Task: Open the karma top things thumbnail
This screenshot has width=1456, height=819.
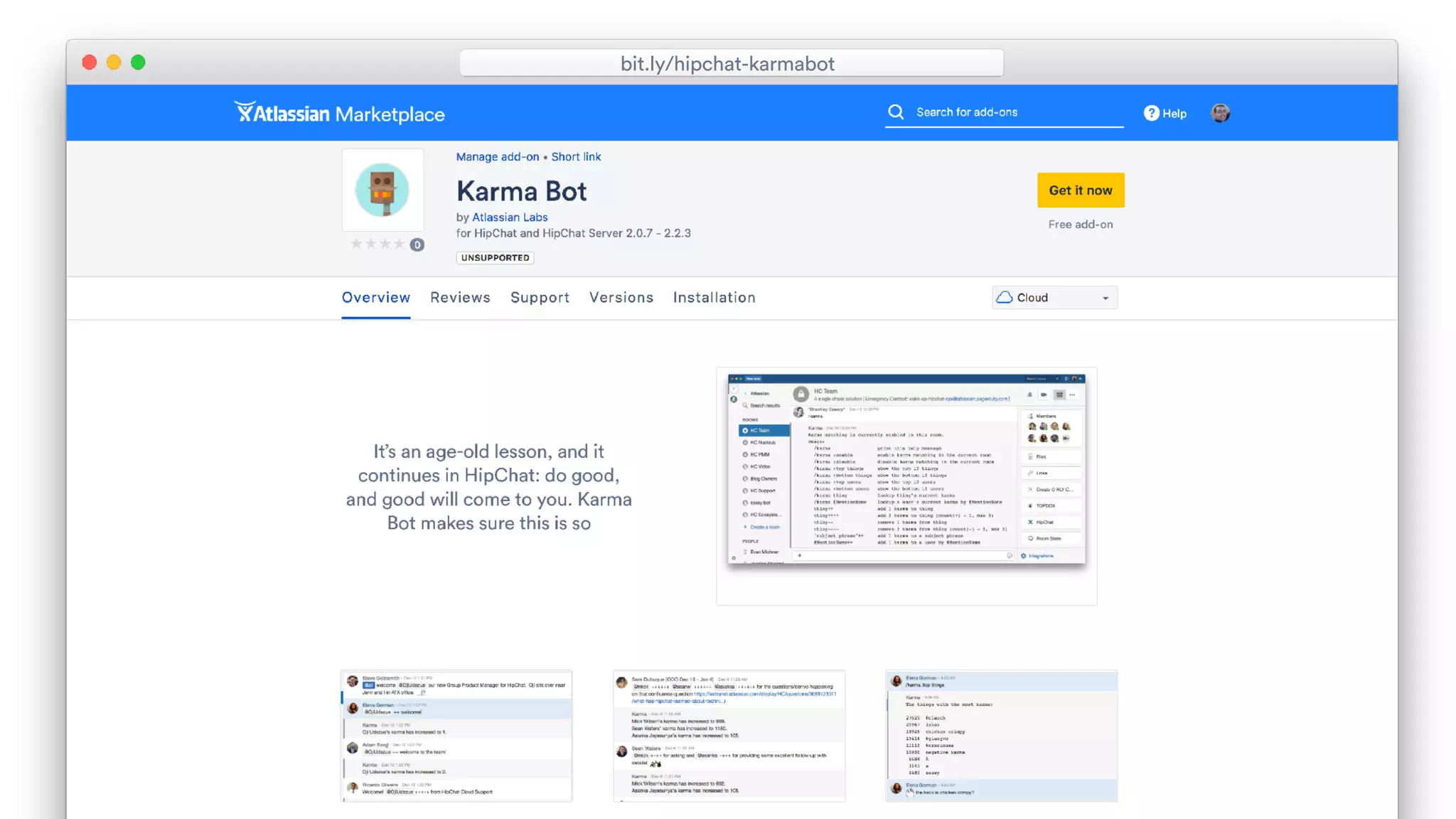Action: click(x=1002, y=736)
